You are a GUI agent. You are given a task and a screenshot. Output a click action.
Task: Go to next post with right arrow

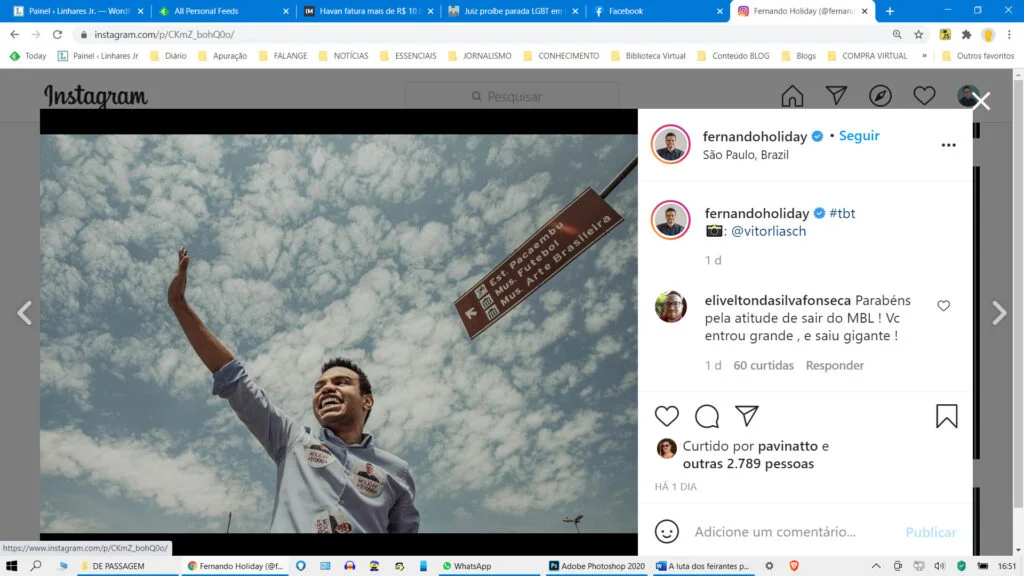click(999, 313)
